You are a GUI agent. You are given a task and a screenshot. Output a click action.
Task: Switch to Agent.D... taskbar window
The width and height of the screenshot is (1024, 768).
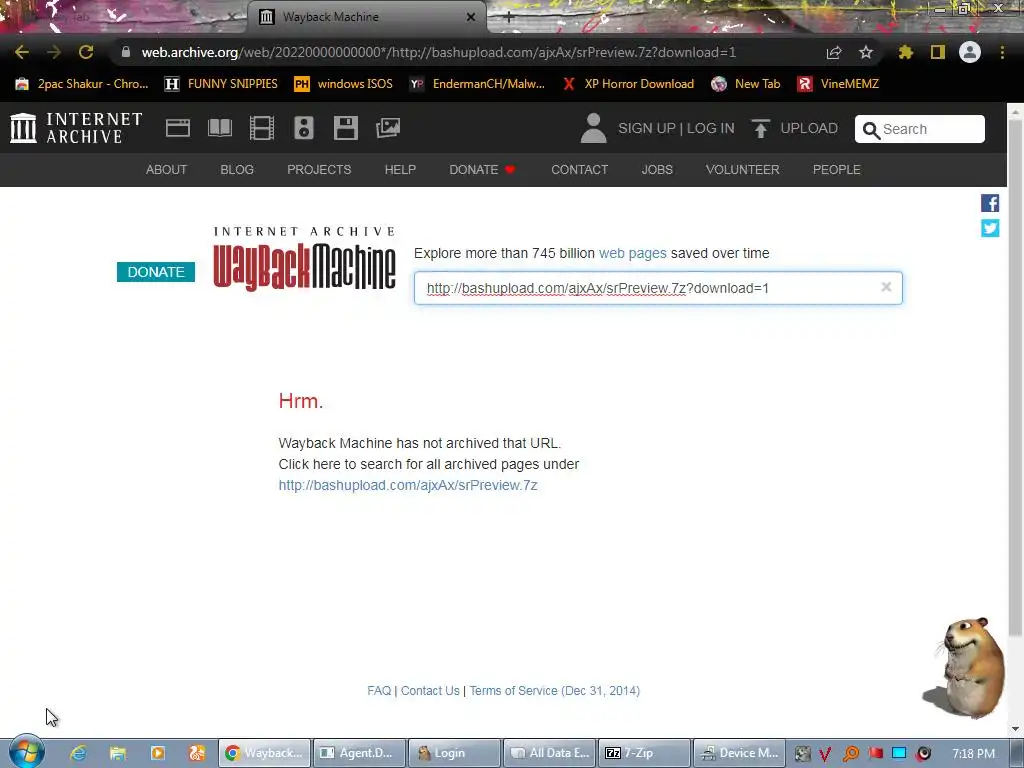pyautogui.click(x=359, y=753)
